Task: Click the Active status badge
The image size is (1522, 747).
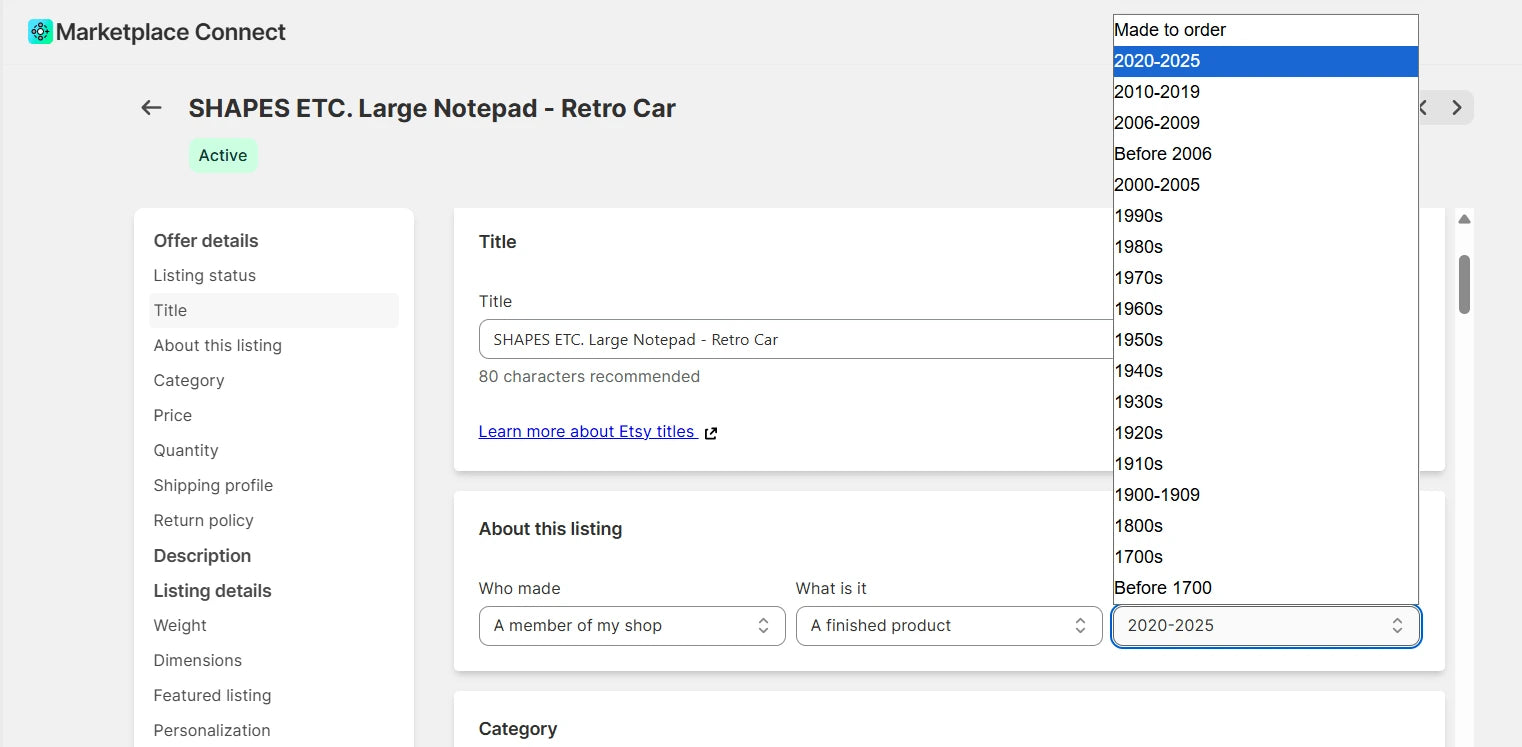Action: 223,155
